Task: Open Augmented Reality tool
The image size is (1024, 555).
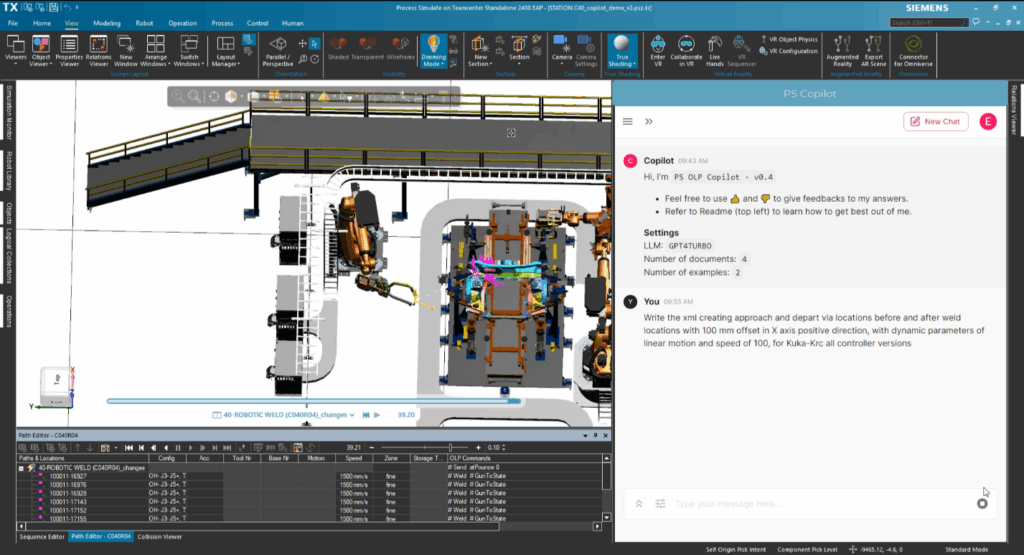Action: coord(842,51)
